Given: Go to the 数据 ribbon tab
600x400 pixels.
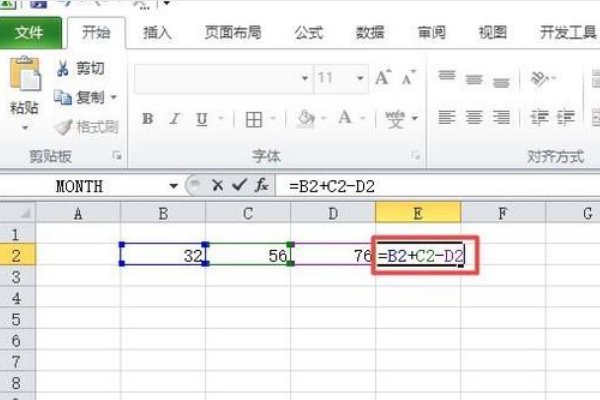Looking at the screenshot, I should click(370, 33).
